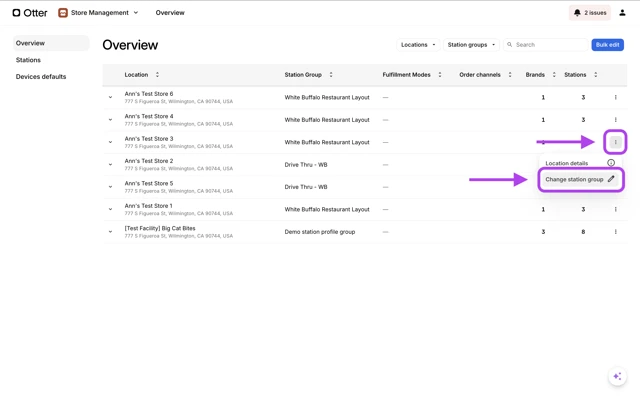The image size is (640, 400).
Task: Open more options for Ann's Test Store 6
Action: click(616, 98)
